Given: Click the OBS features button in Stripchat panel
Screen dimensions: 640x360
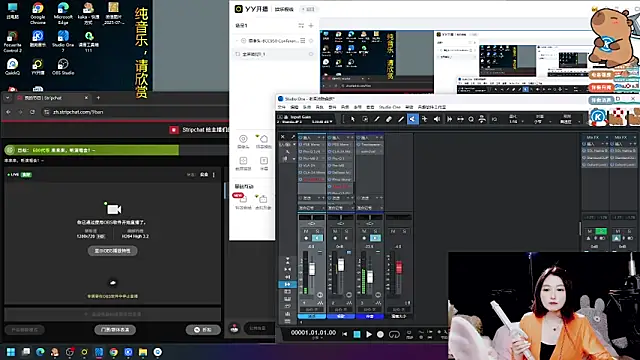Looking at the screenshot, I should 113,251.
